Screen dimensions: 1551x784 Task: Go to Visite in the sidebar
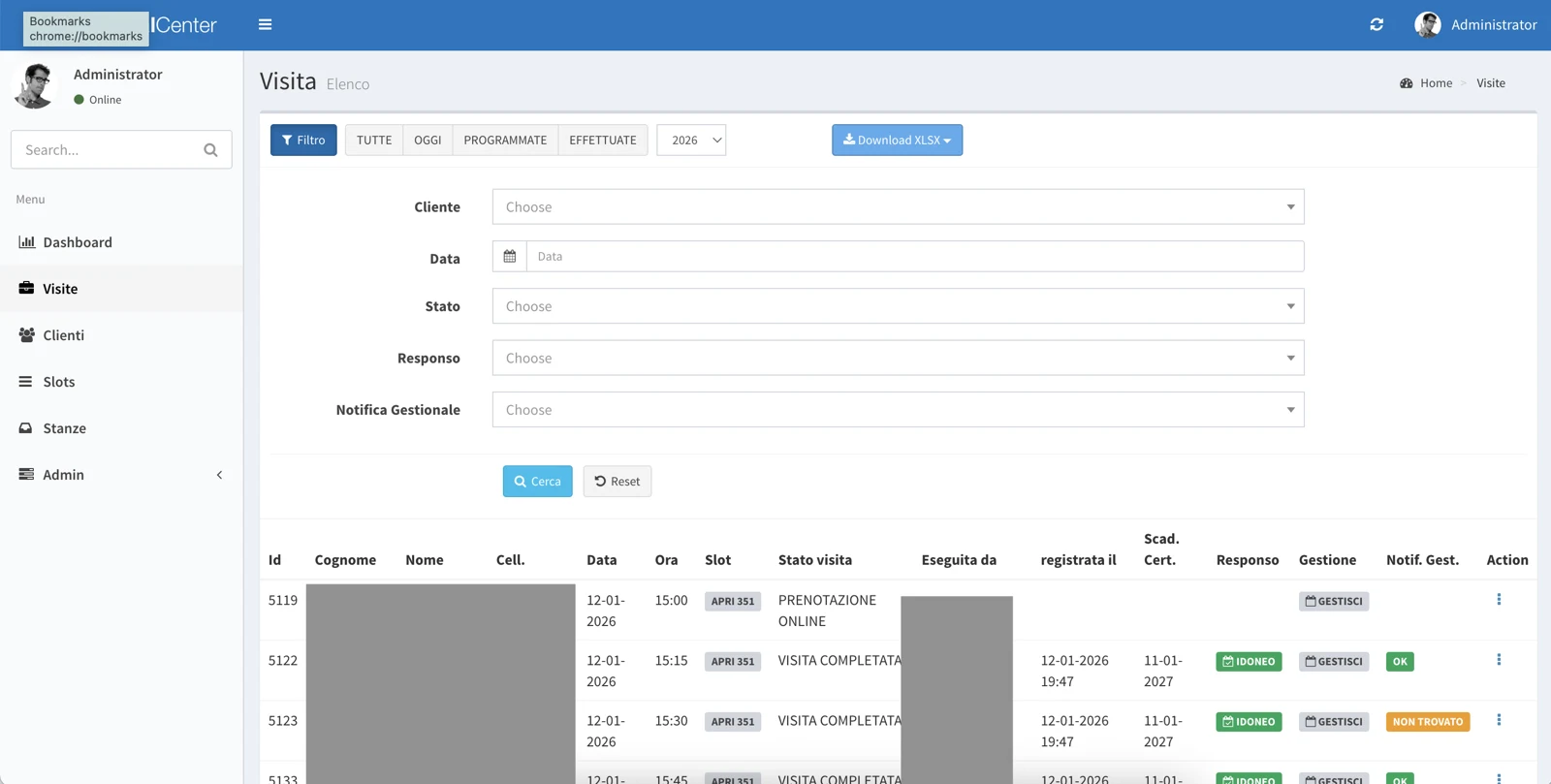121,289
